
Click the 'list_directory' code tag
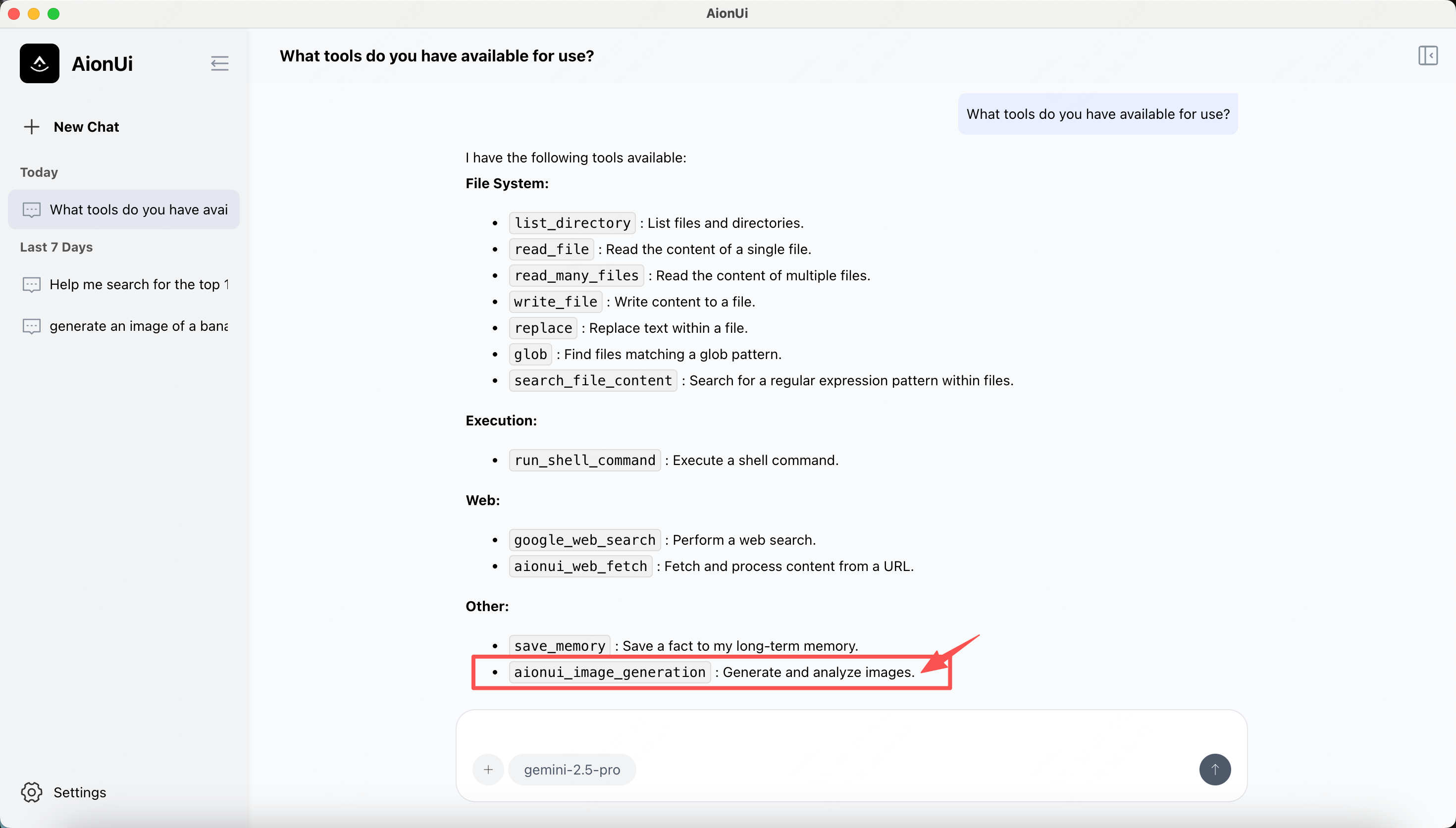click(x=572, y=223)
